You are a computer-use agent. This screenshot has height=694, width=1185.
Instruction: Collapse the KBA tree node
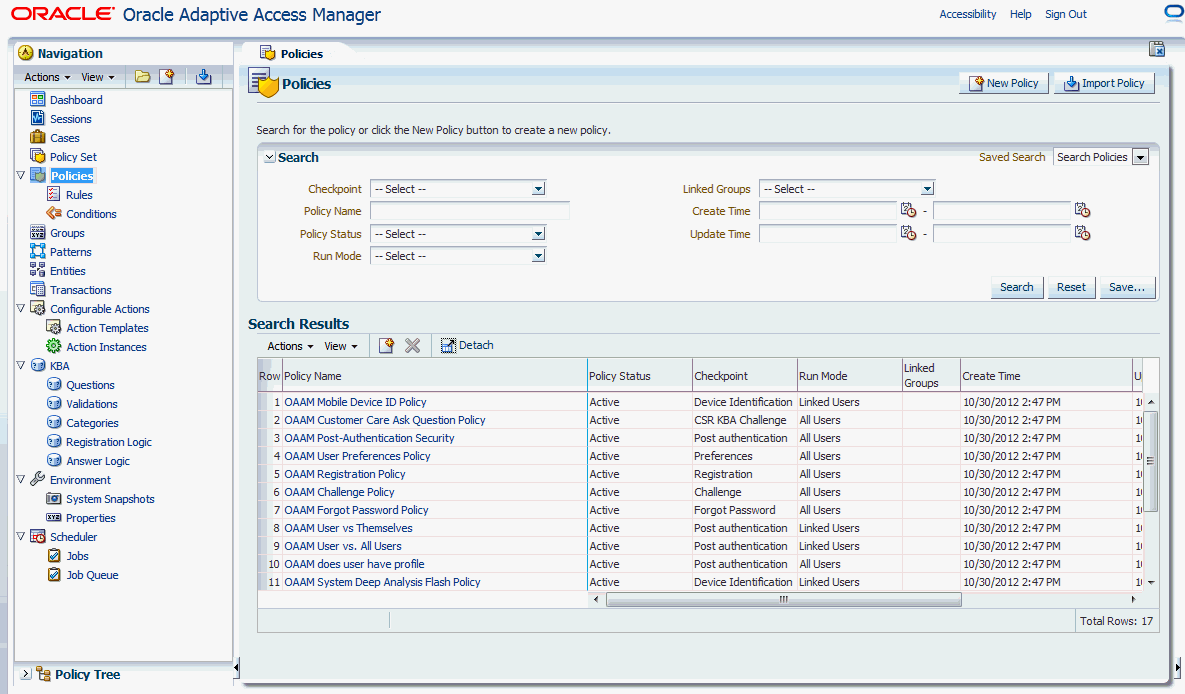point(21,365)
